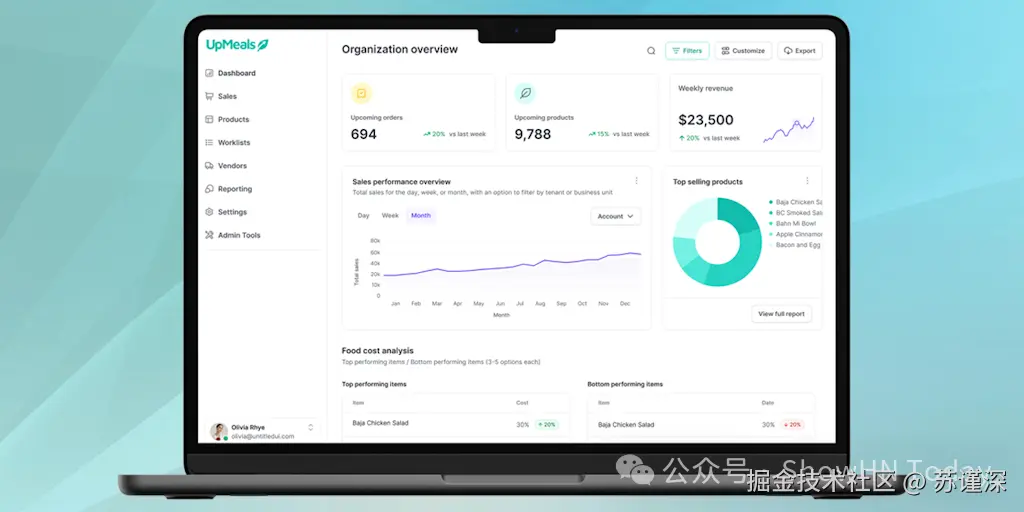Click the 9,788 upcoming products value
1024x512 pixels.
(x=533, y=135)
